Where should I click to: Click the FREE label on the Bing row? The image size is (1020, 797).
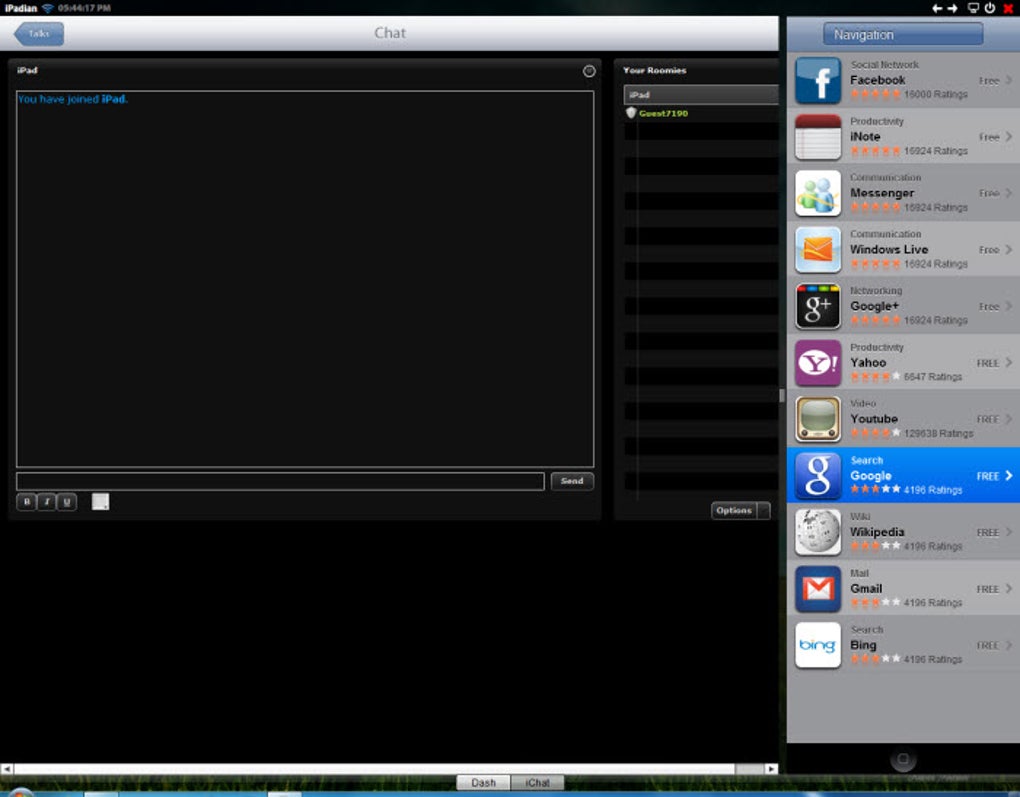point(987,645)
